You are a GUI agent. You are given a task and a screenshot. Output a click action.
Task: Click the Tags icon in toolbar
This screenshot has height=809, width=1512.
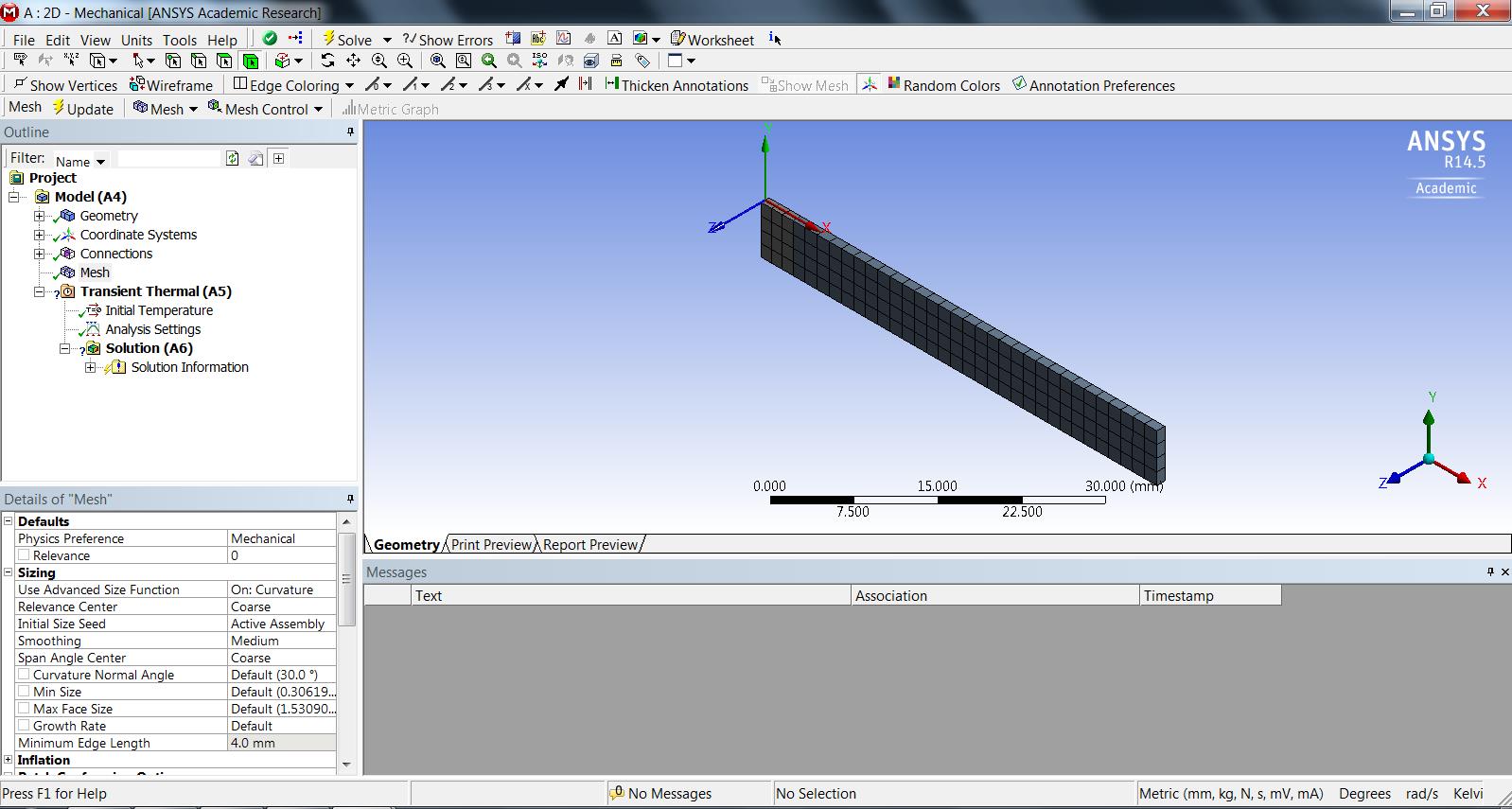[642, 61]
